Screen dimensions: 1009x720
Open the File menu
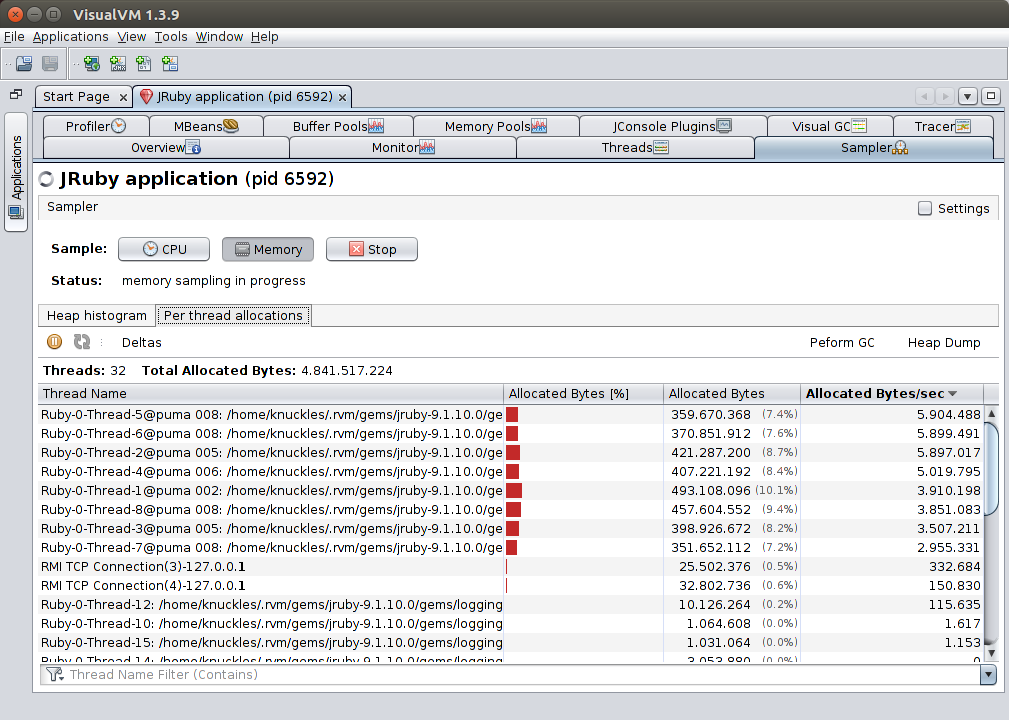14,37
